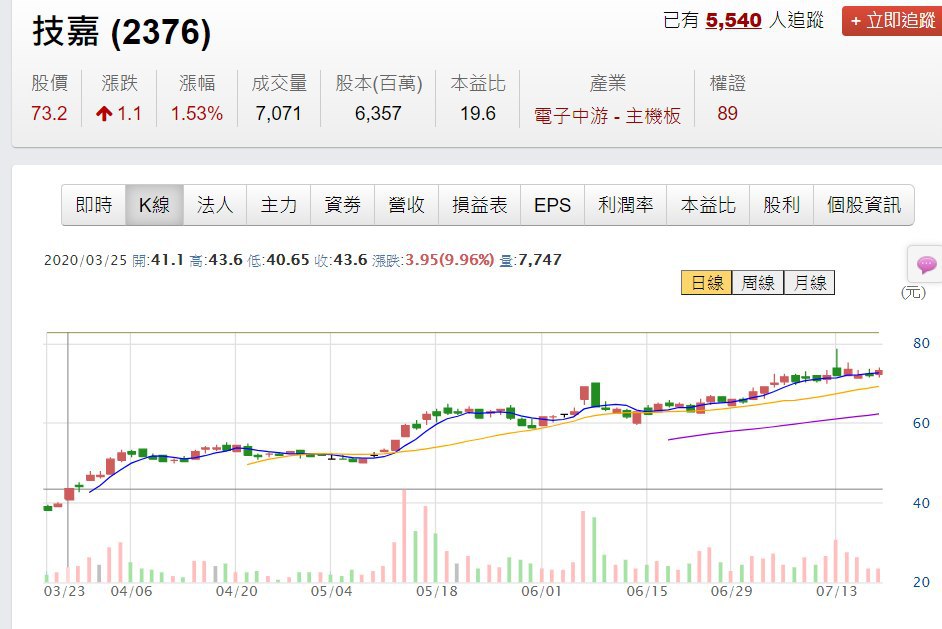This screenshot has width=942, height=629.
Task: Click the 2020/03/25 chart data readout
Action: point(303,260)
